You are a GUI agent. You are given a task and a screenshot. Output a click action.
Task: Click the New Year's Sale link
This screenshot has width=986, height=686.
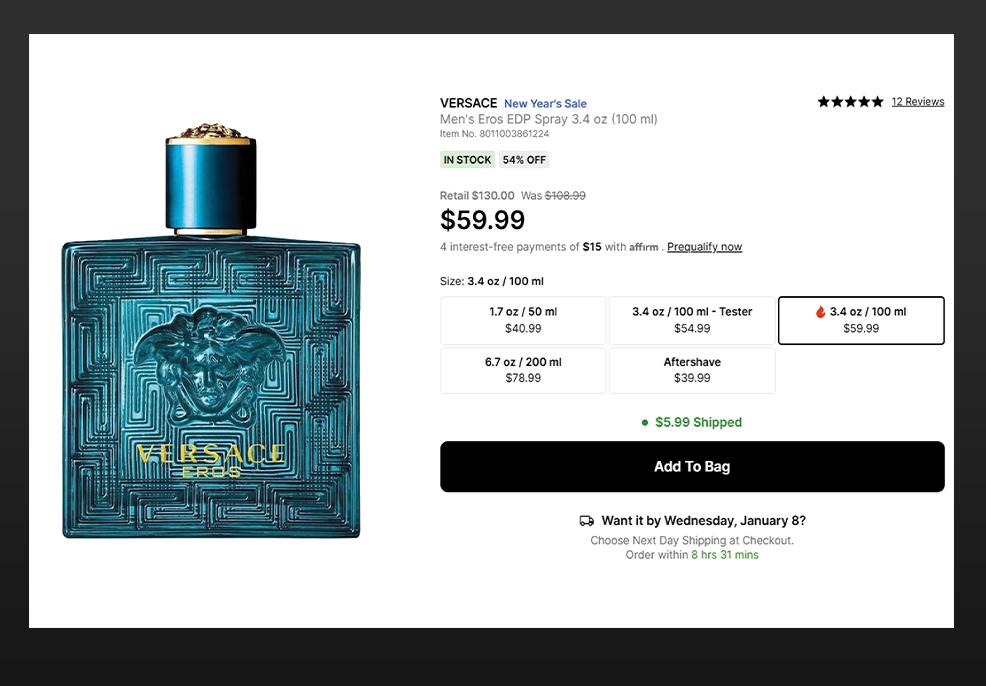545,104
